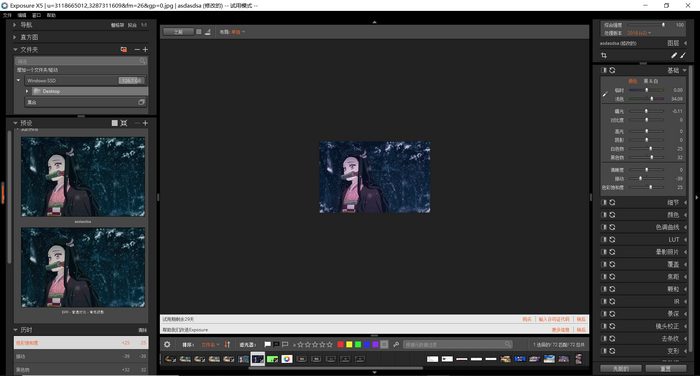Click the 重置 button at bottom right
The image size is (700, 376).
click(666, 369)
